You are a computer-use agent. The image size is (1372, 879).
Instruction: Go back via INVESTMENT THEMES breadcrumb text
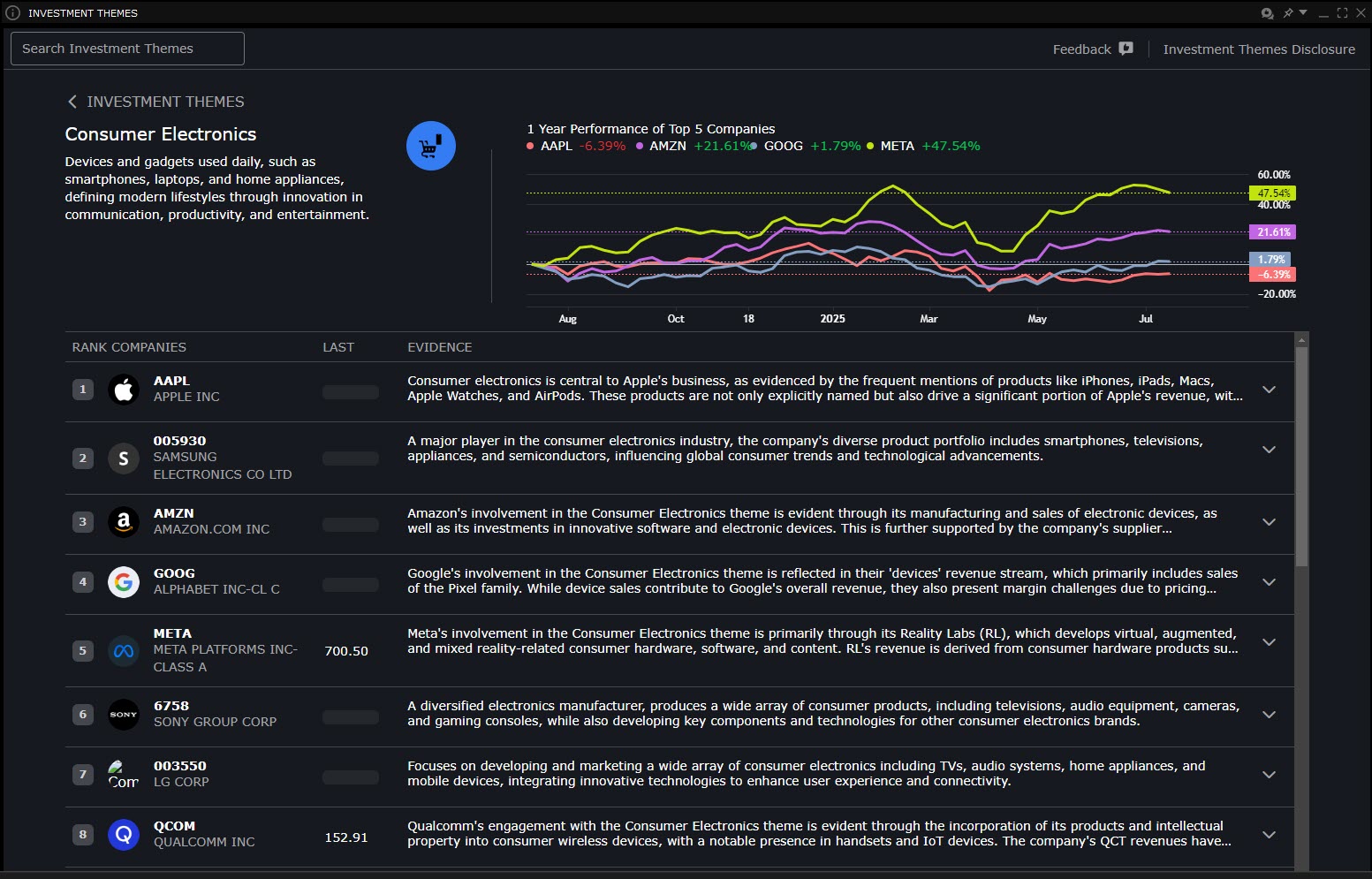point(165,102)
